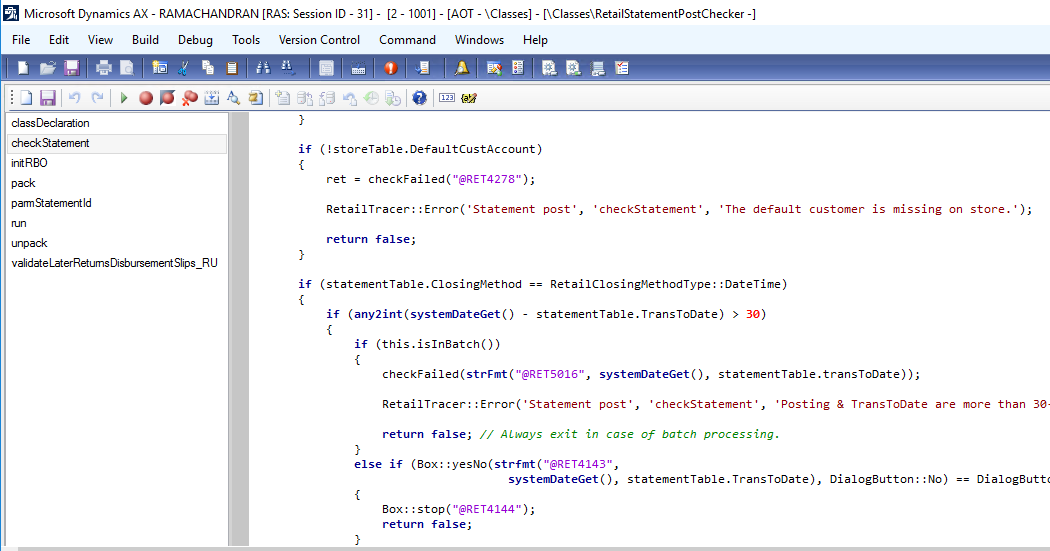The image size is (1050, 551).
Task: Click the "@RET5016" label string in code
Action: point(550,374)
